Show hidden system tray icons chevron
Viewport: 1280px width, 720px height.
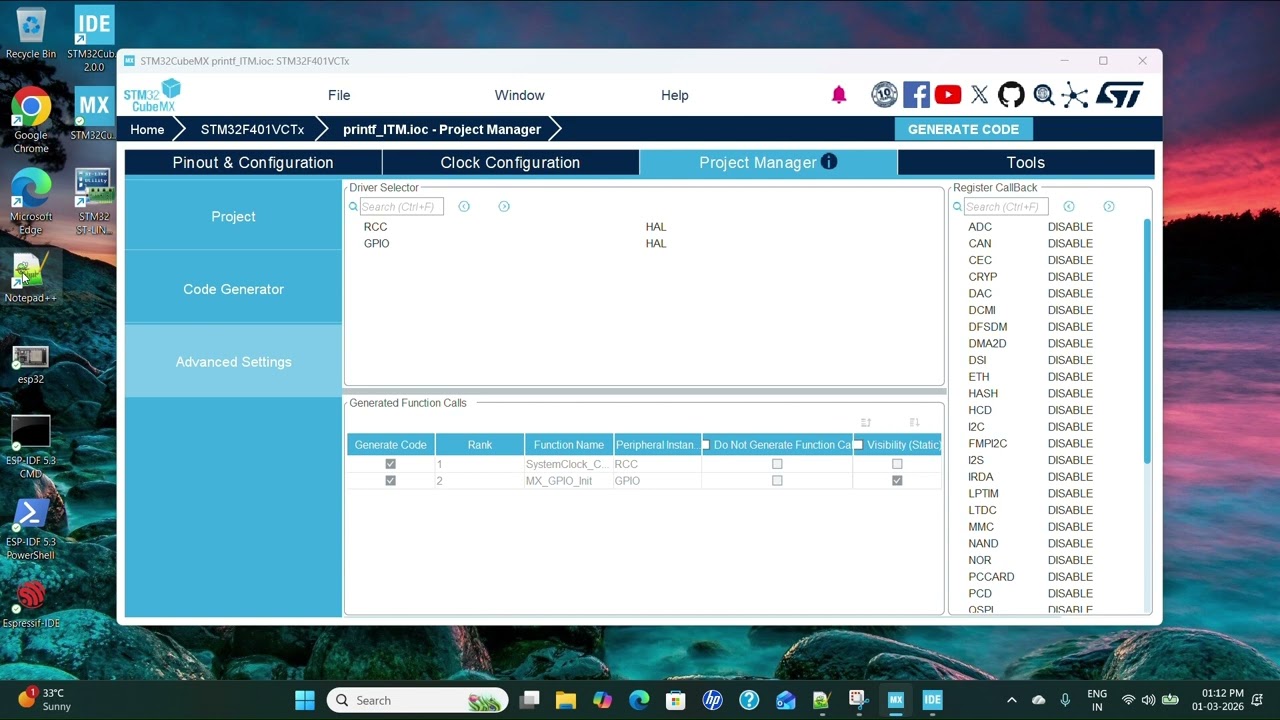pos(1011,700)
